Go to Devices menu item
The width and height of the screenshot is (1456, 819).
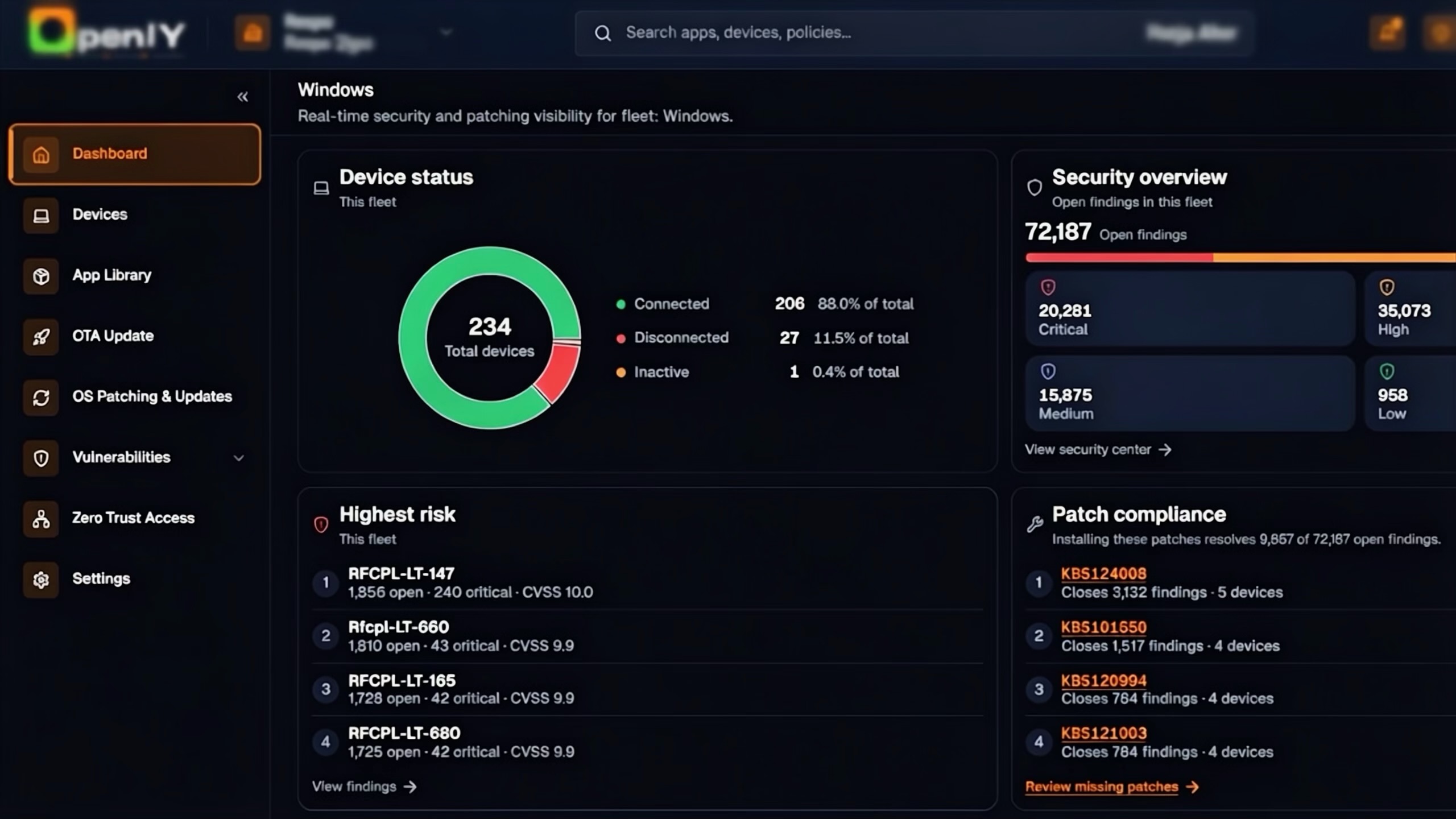coord(135,215)
